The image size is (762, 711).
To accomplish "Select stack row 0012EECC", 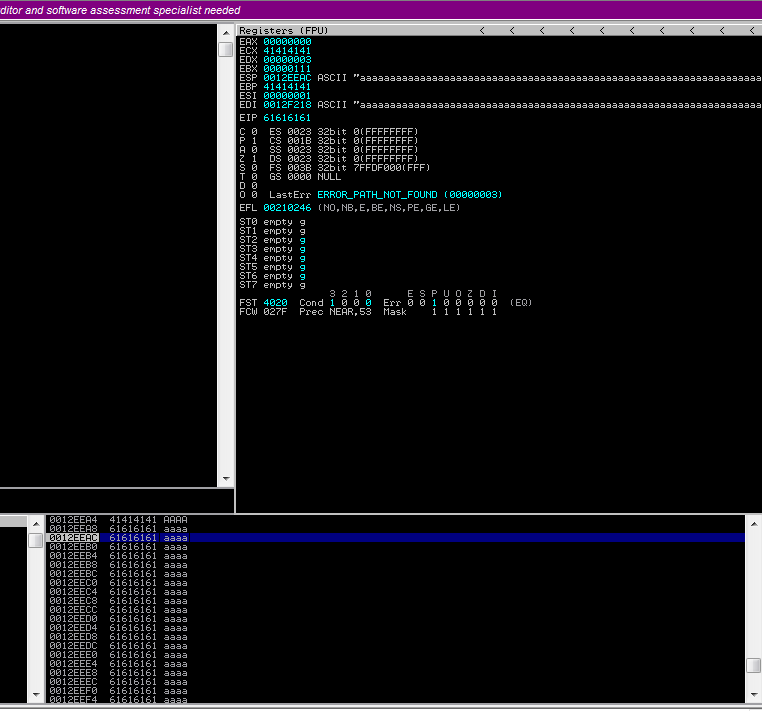I will pyautogui.click(x=396, y=609).
